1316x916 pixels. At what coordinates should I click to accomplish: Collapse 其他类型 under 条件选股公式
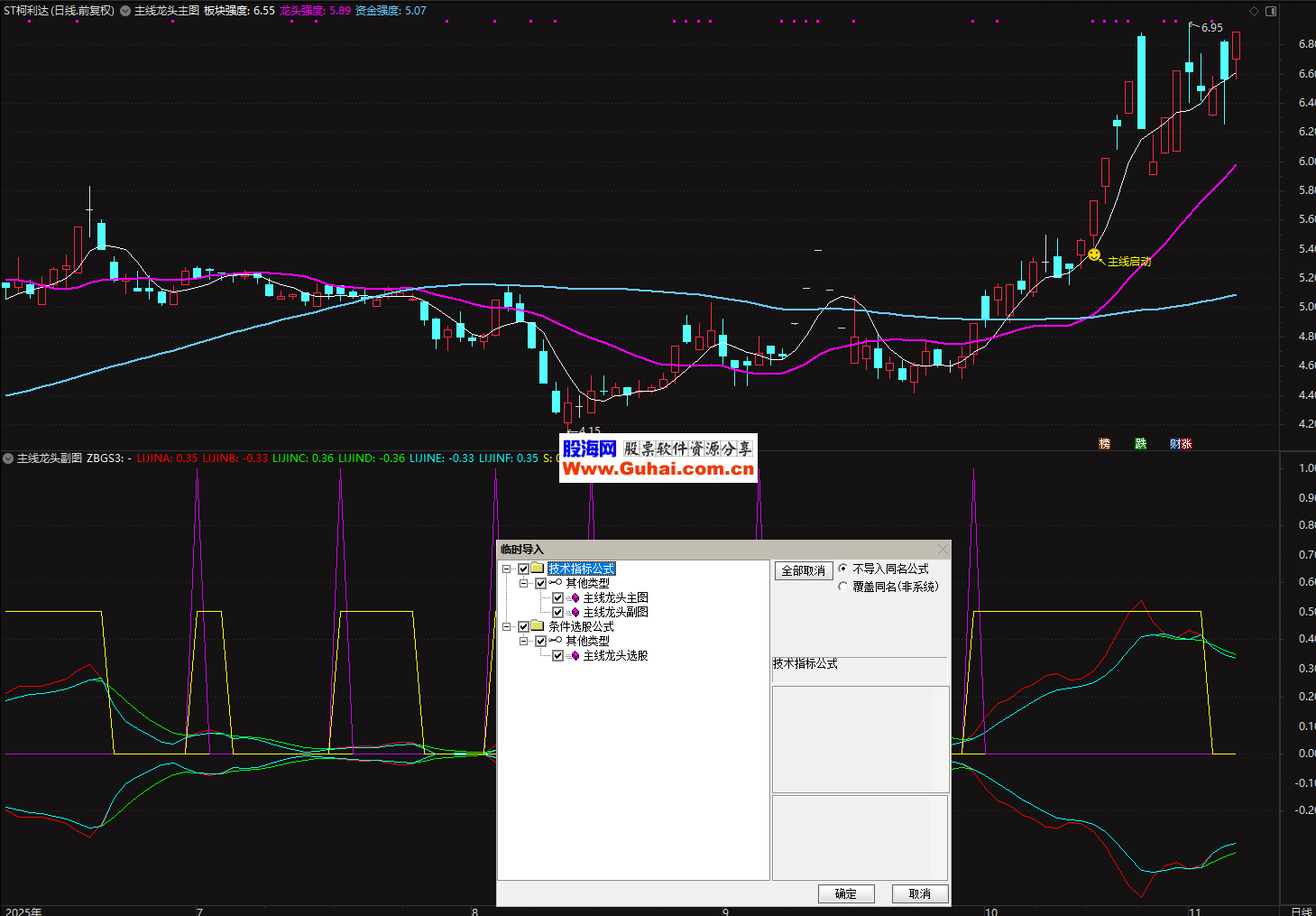[524, 642]
